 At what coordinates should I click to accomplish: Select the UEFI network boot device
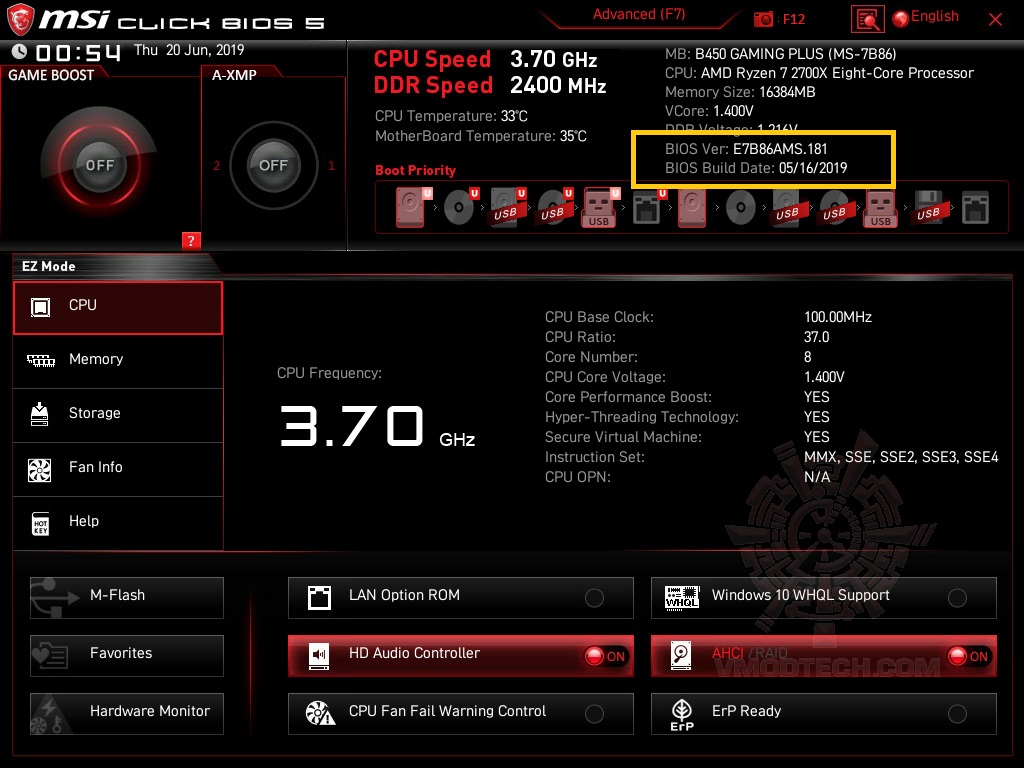pos(648,208)
